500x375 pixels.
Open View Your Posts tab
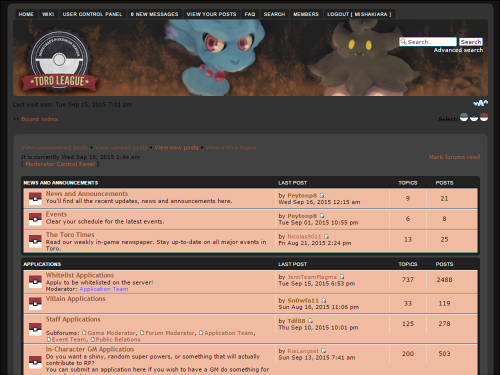tap(211, 14)
